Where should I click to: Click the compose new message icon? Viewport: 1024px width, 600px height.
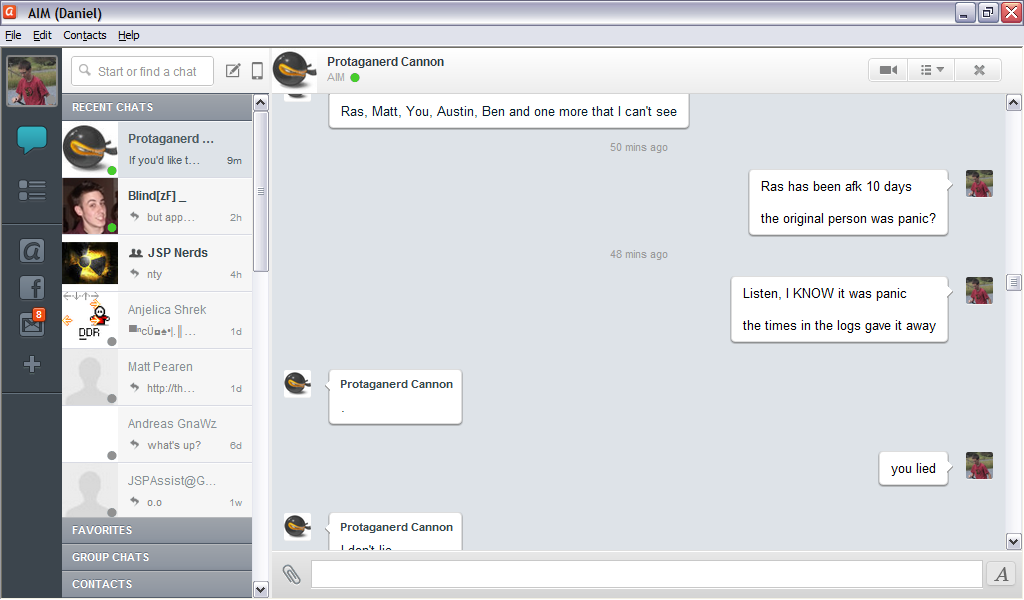pyautogui.click(x=233, y=71)
